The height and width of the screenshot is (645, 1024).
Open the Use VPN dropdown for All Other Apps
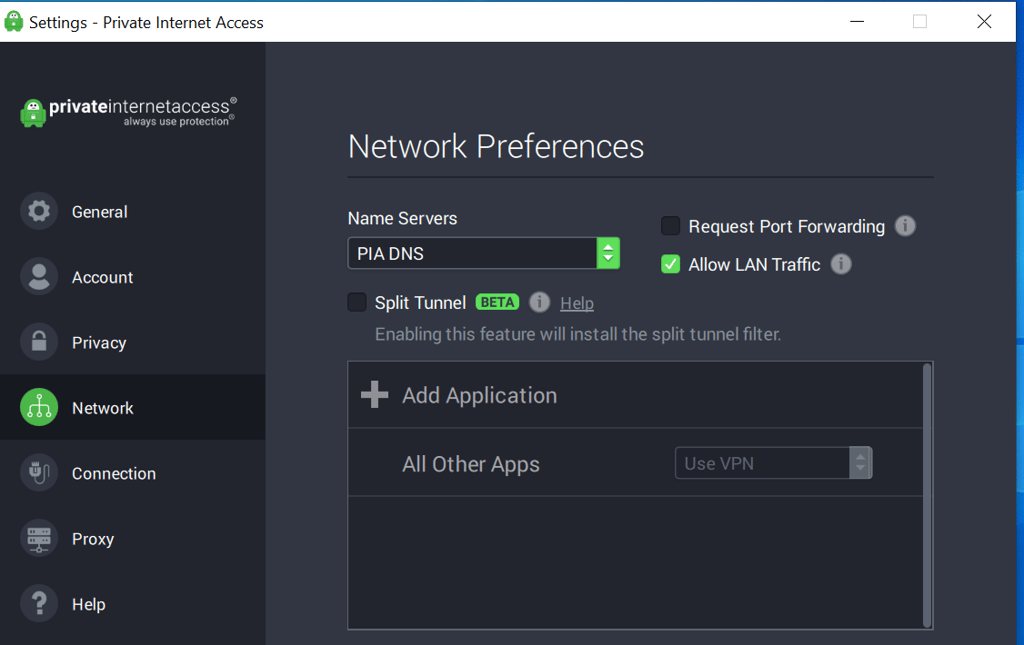click(x=773, y=463)
